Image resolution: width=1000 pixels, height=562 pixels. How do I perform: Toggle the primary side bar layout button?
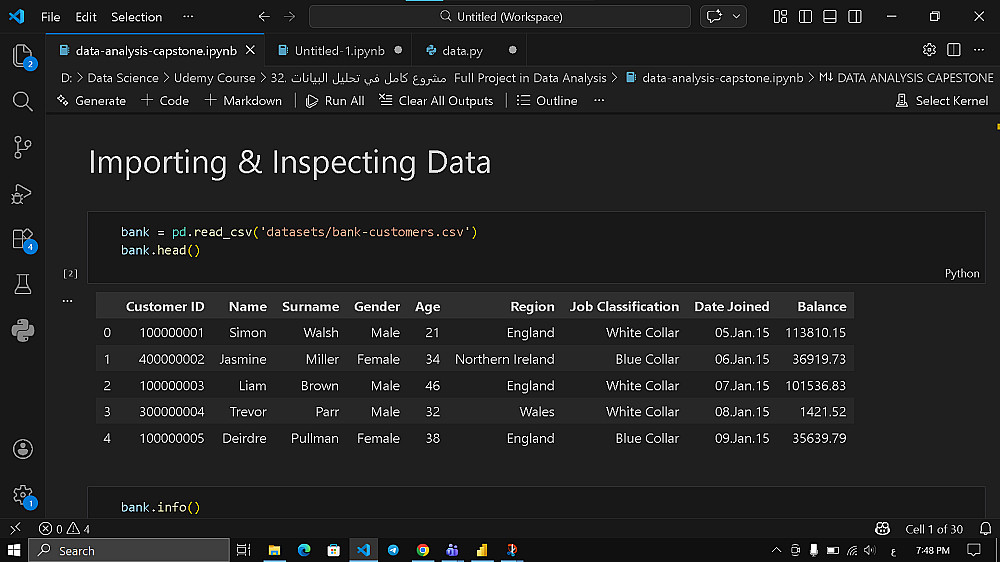805,17
